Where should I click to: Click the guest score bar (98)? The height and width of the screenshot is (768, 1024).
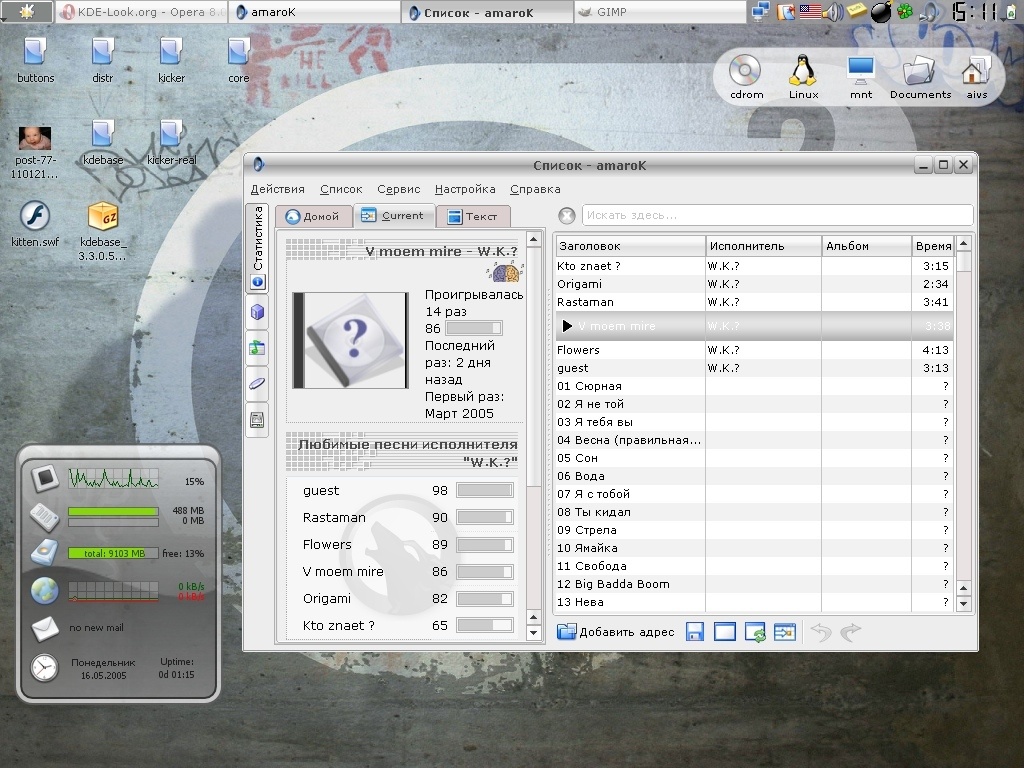pyautogui.click(x=485, y=490)
